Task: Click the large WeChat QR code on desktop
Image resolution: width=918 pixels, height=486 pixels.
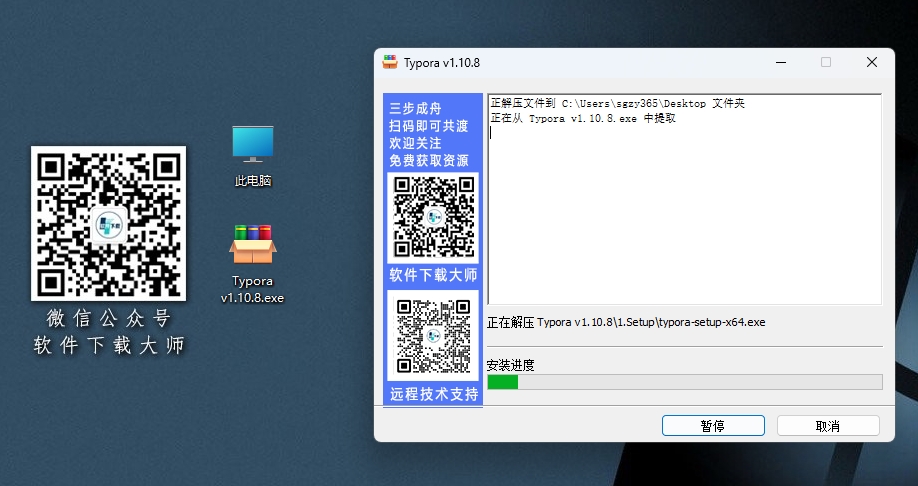Action: (x=108, y=223)
